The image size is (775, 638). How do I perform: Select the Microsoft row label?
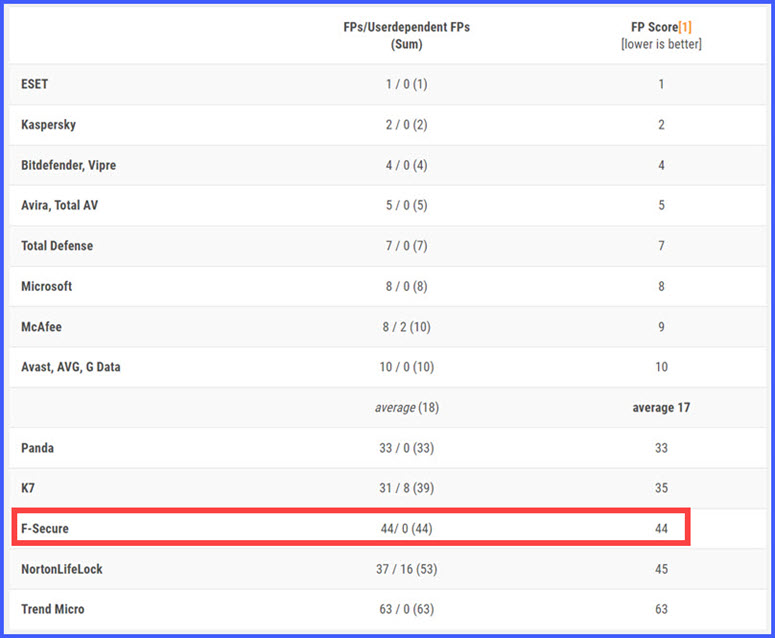(x=47, y=286)
